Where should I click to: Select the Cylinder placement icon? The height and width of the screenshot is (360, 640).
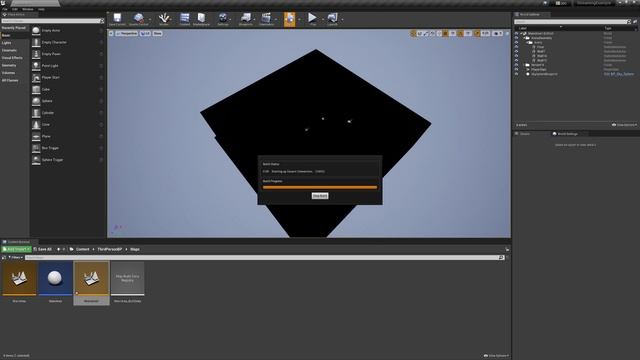(x=36, y=113)
